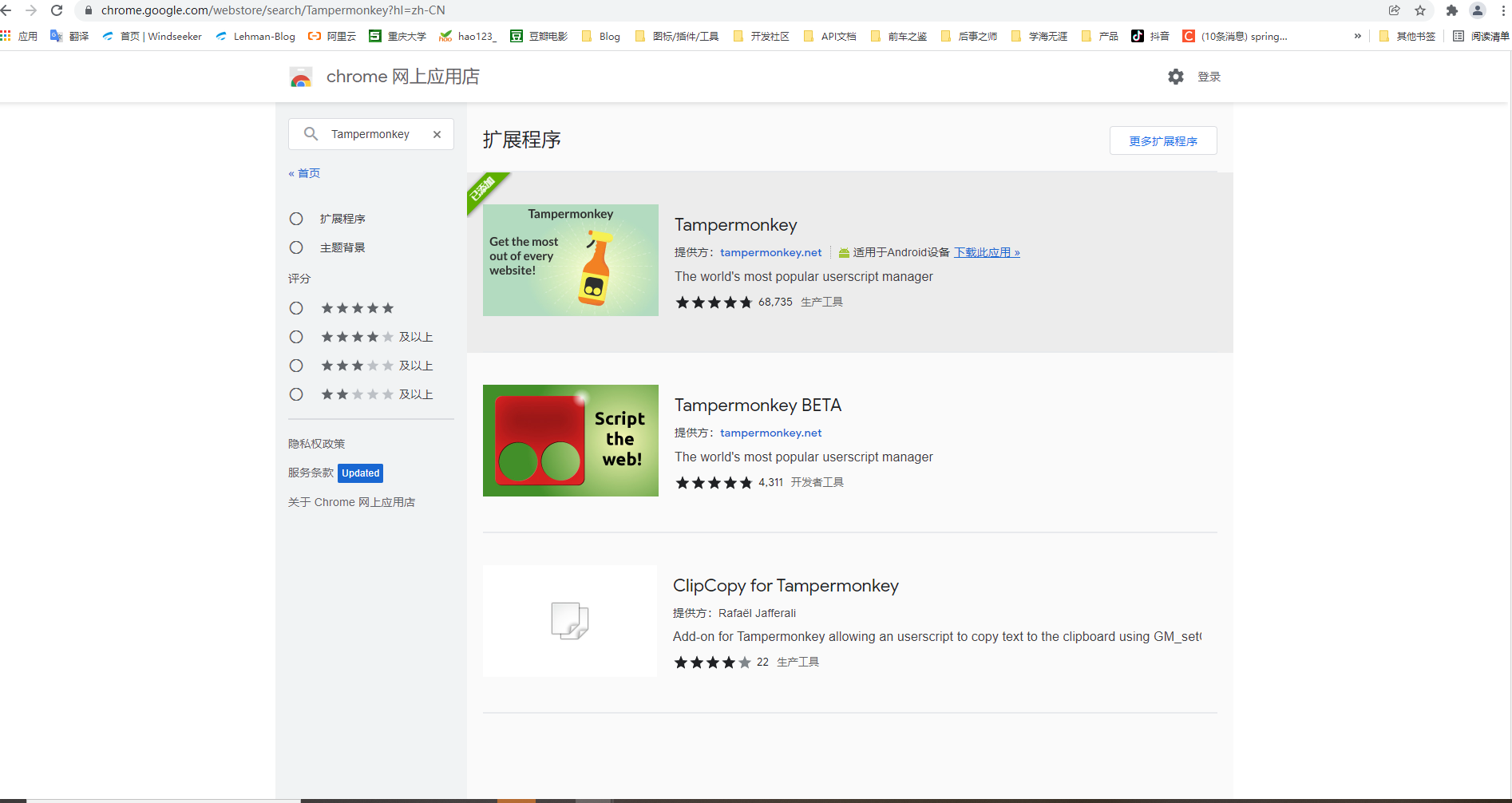Click the 登录 sign-in link

coord(1209,77)
